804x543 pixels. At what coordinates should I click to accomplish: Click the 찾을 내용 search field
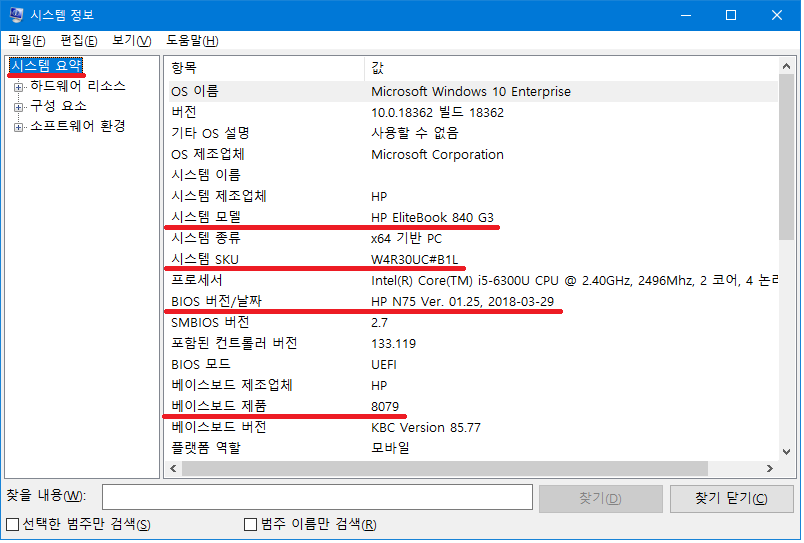click(x=317, y=497)
